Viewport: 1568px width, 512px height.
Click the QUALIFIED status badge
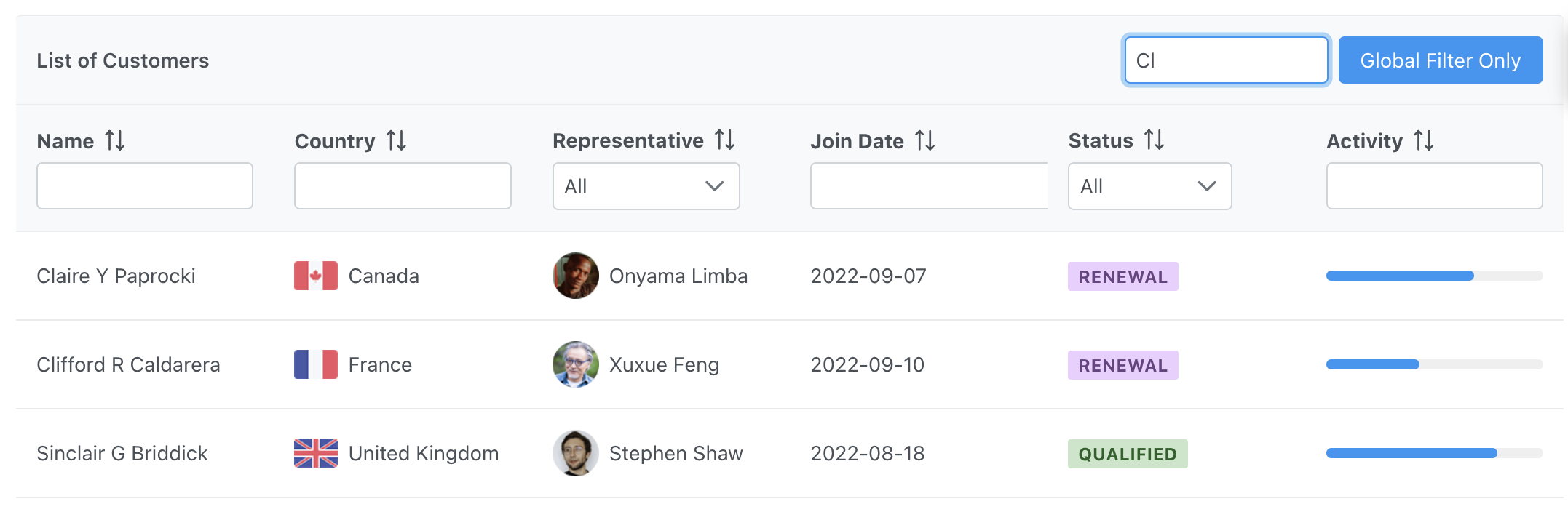click(x=1127, y=454)
